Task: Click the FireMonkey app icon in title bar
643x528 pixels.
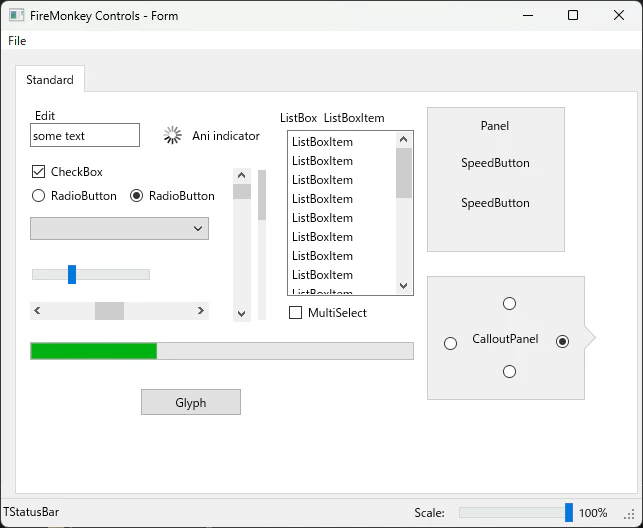Action: tap(16, 16)
